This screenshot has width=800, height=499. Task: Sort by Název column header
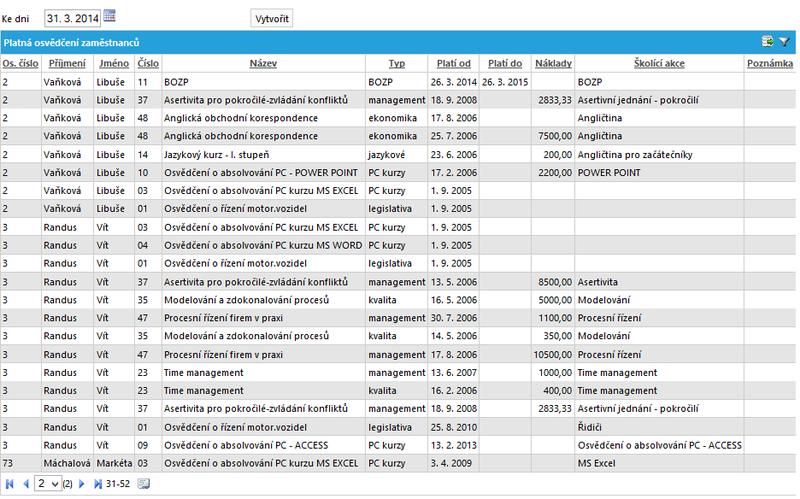263,63
